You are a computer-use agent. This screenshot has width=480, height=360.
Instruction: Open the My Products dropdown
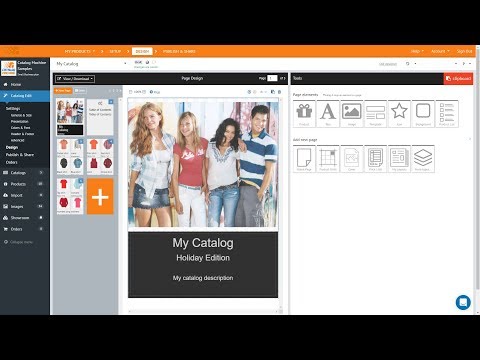pyautogui.click(x=80, y=51)
